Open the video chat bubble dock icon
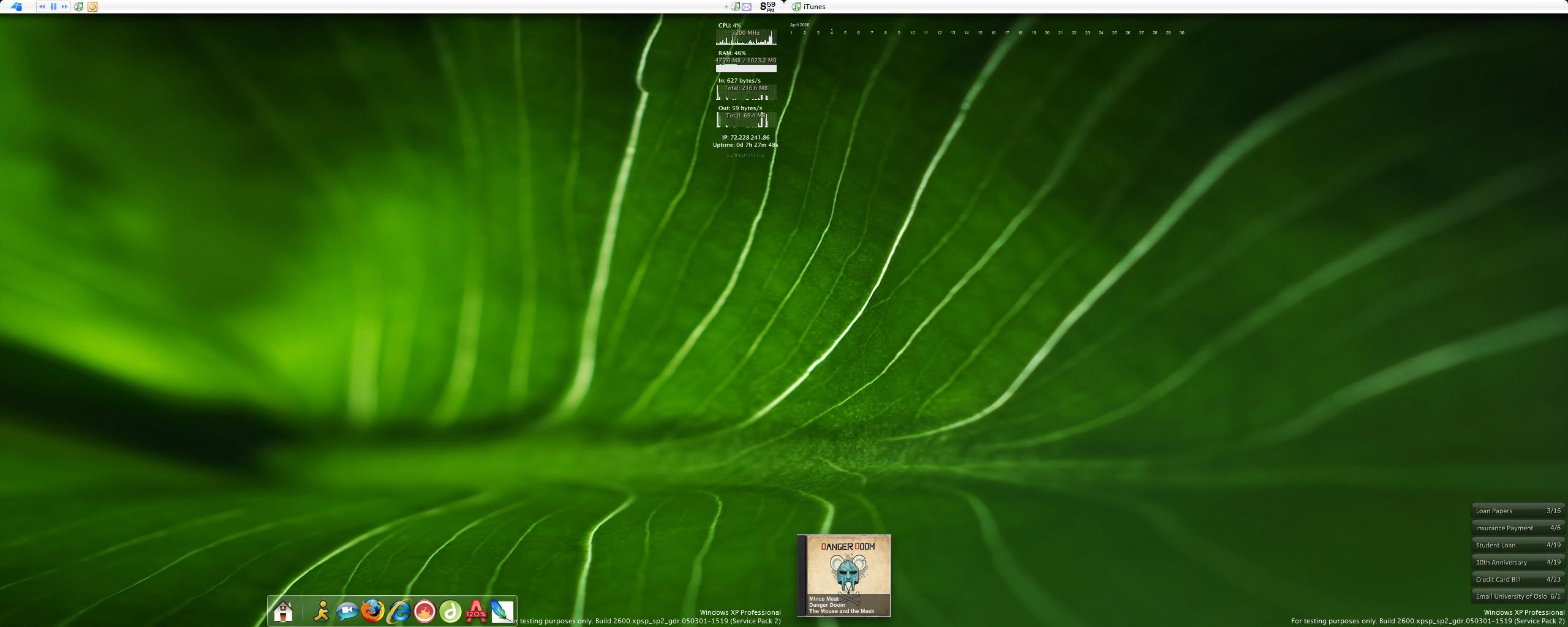 (x=347, y=611)
